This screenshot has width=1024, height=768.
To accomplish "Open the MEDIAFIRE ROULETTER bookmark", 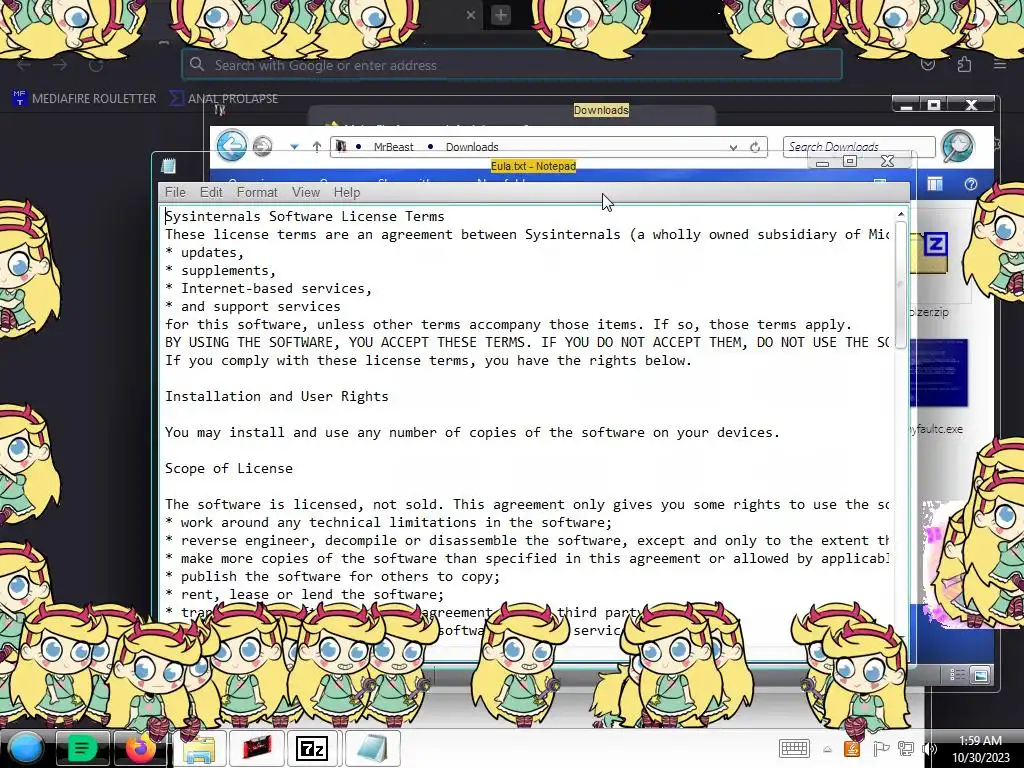I will coord(84,99).
